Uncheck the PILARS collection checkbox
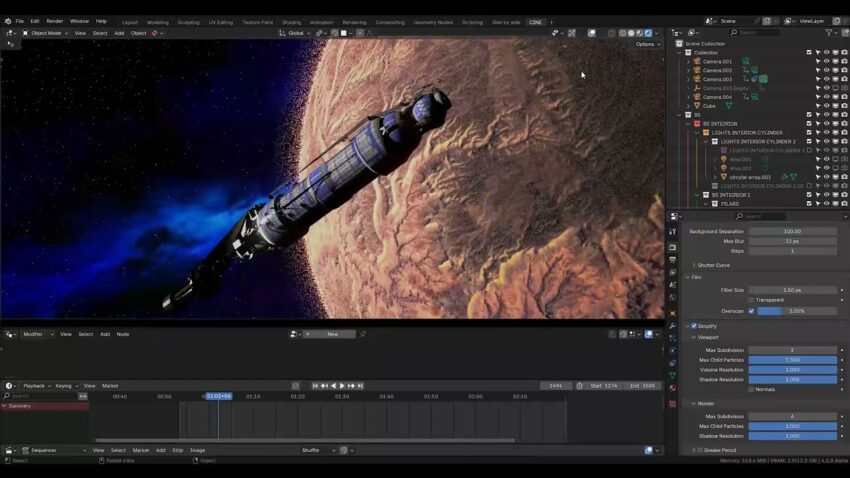 809,204
